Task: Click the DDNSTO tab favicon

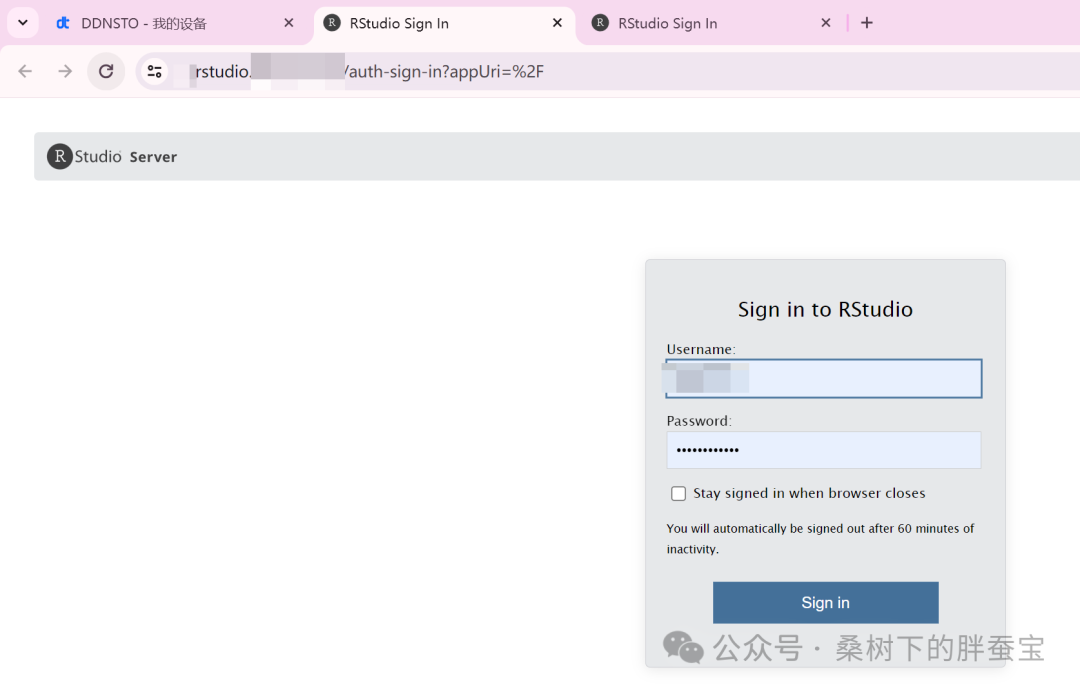Action: tap(63, 23)
